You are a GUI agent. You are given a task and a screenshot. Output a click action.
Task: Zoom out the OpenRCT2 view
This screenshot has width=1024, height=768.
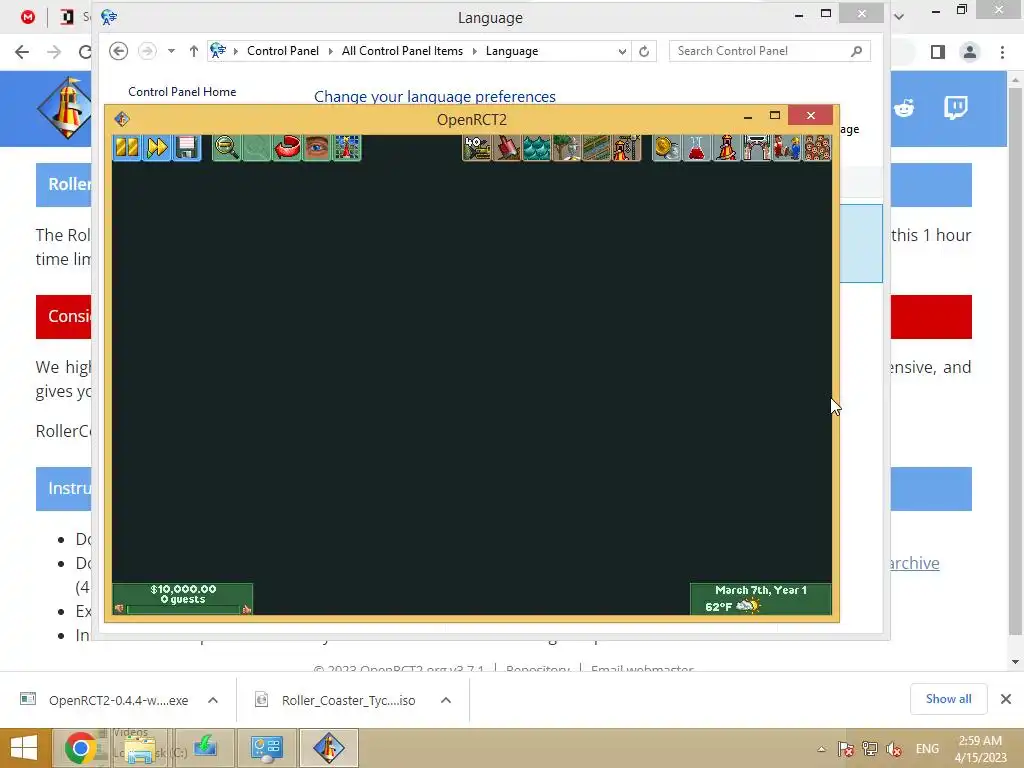(x=227, y=148)
